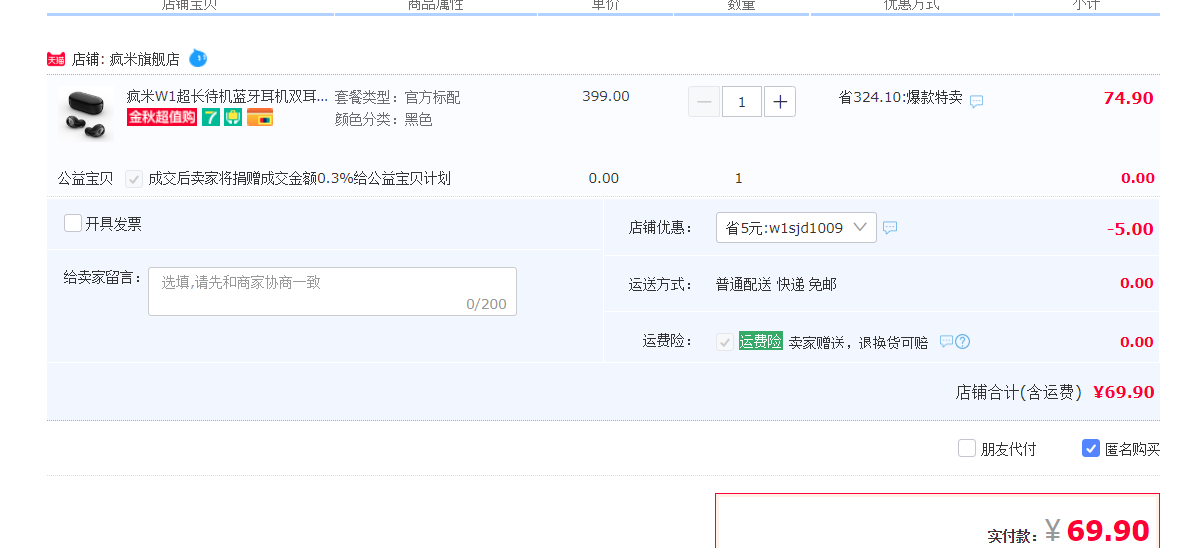Open the 店铺优惠 coupon dropdown

point(796,228)
